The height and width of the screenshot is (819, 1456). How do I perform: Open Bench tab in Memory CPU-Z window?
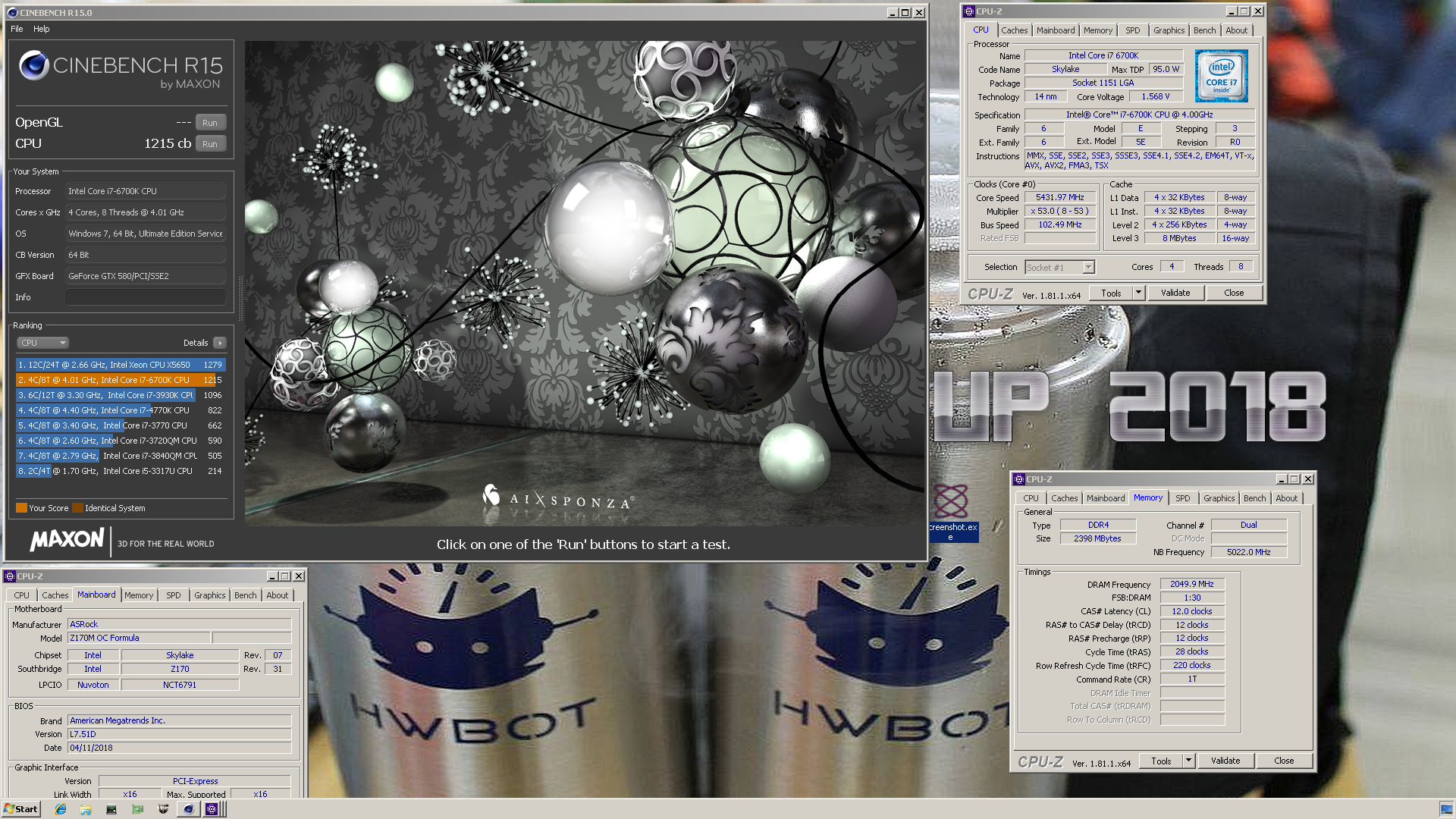pyautogui.click(x=1254, y=498)
